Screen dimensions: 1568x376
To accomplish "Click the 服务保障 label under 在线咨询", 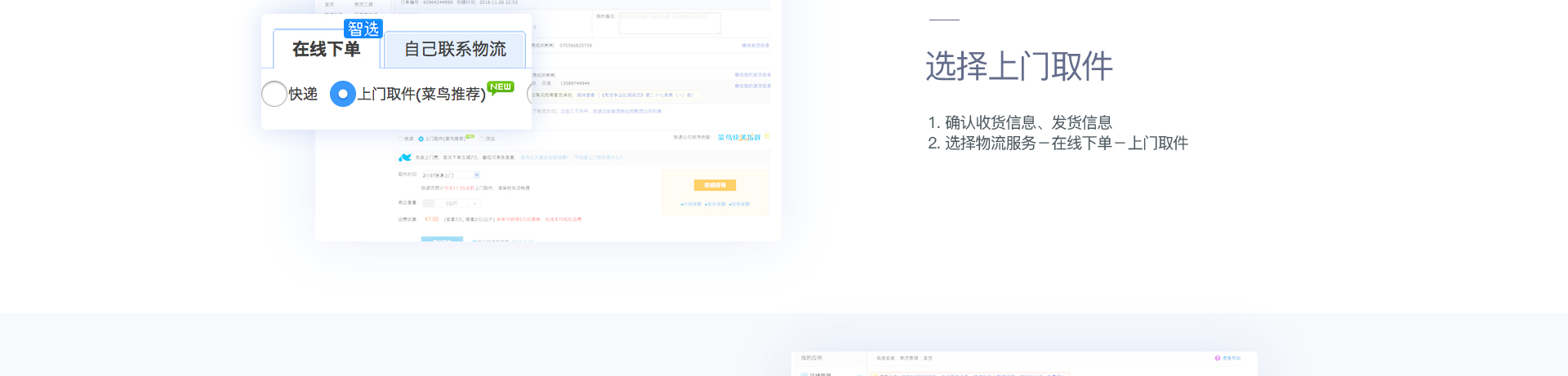I will pyautogui.click(x=739, y=204).
